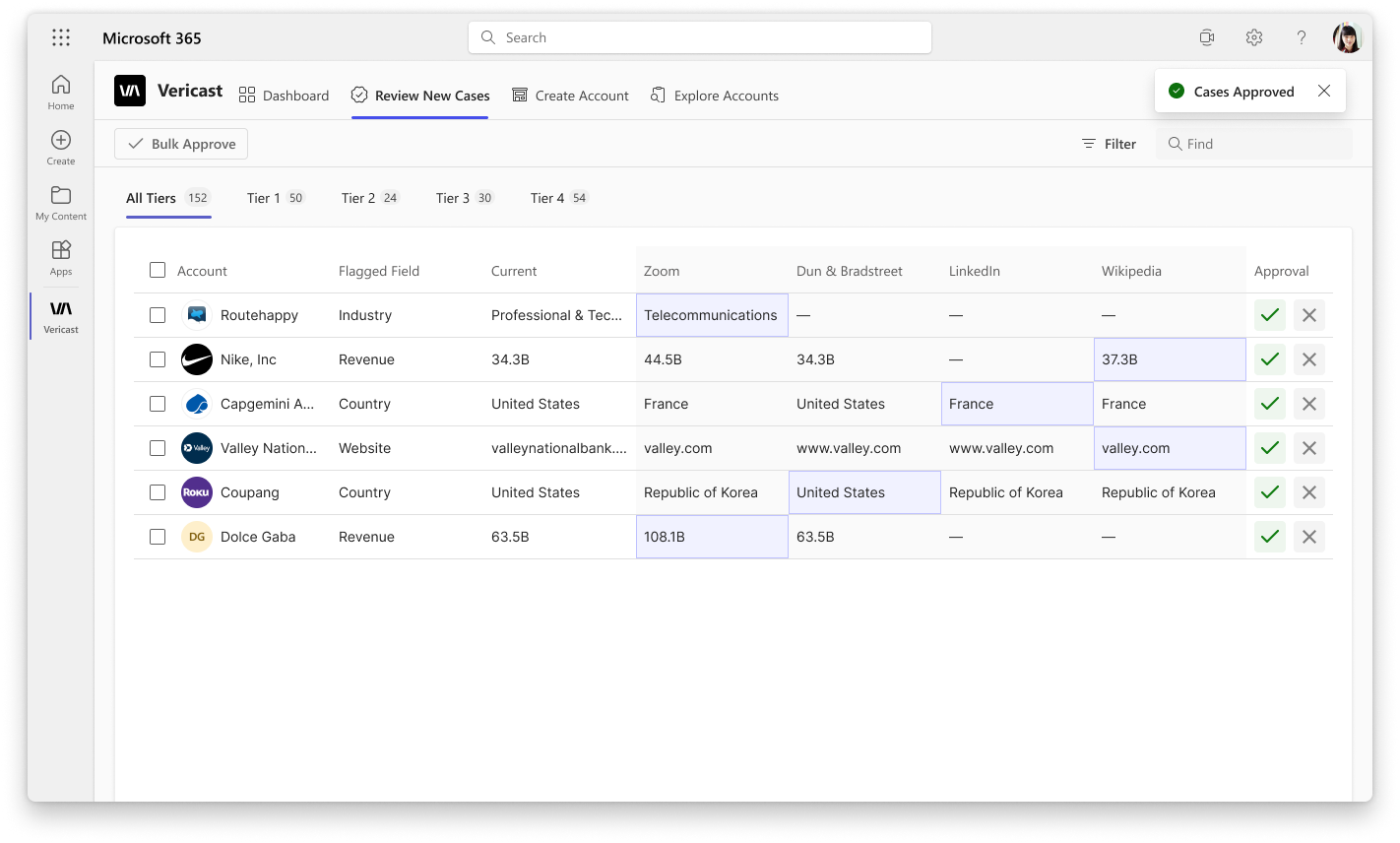Select LinkedIn value France for Capgemini
Viewport: 1400px width, 843px height.
coord(1017,404)
